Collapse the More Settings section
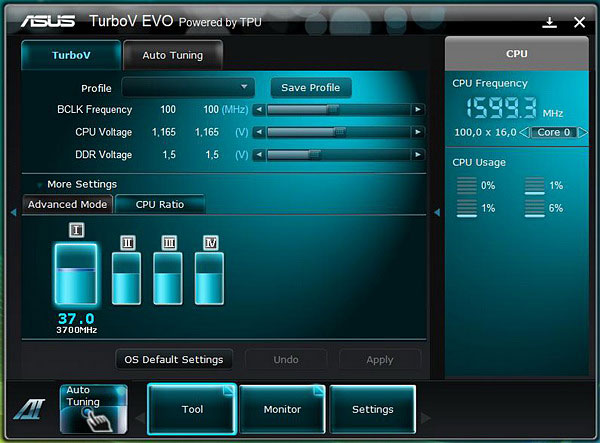The height and width of the screenshot is (443, 600). click(x=39, y=185)
